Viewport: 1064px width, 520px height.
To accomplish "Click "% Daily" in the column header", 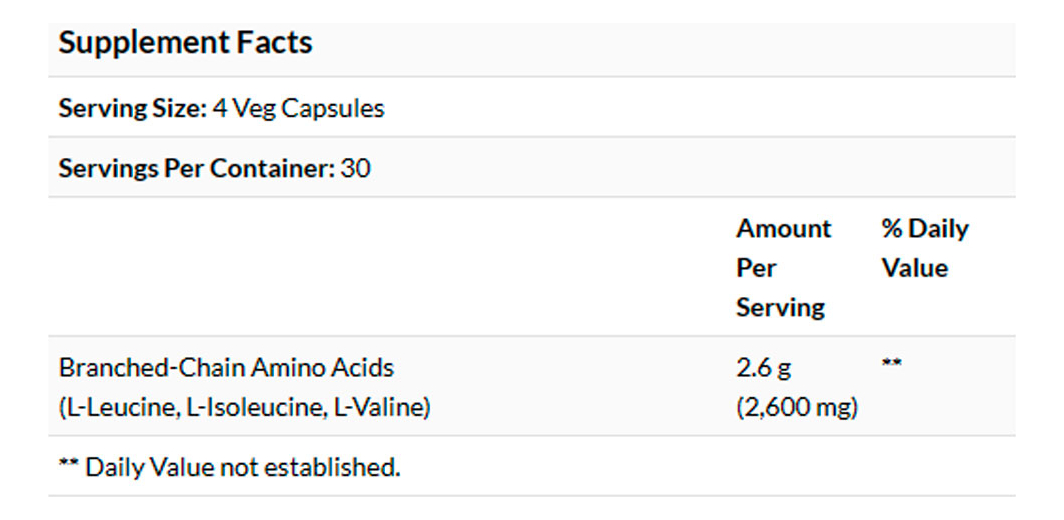I will (924, 229).
